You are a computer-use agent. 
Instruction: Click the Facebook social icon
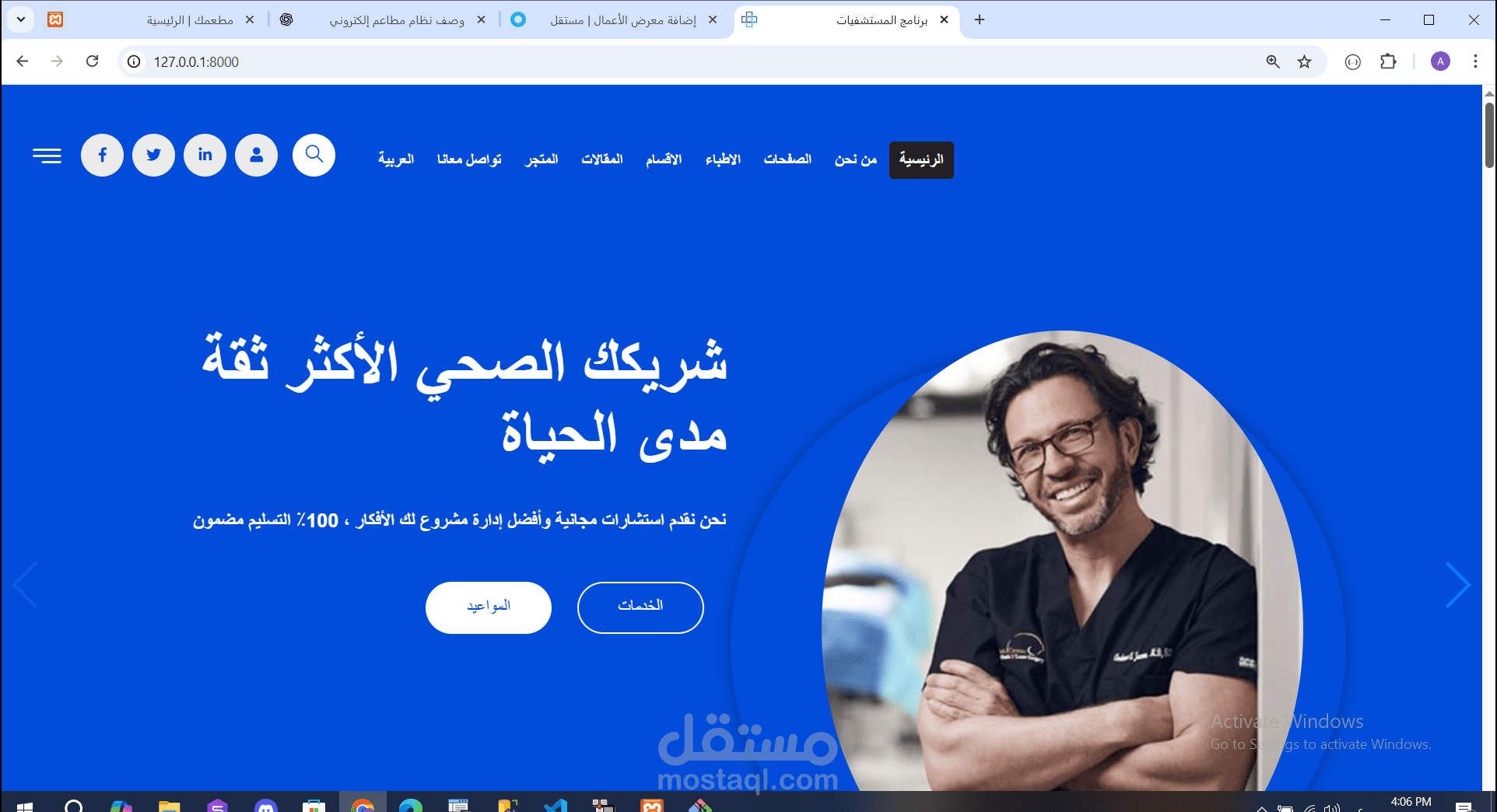coord(102,156)
